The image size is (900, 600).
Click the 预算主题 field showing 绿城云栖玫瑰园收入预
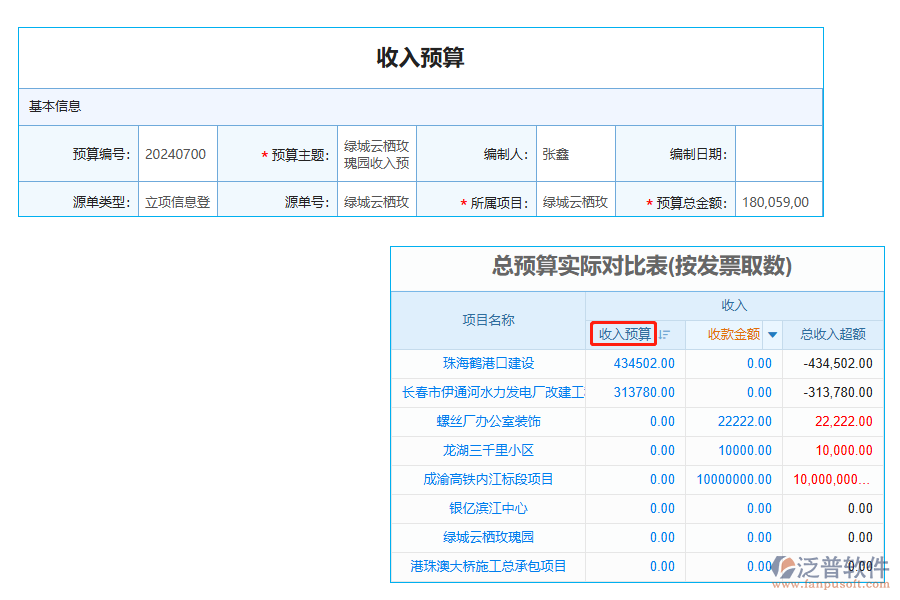[375, 154]
